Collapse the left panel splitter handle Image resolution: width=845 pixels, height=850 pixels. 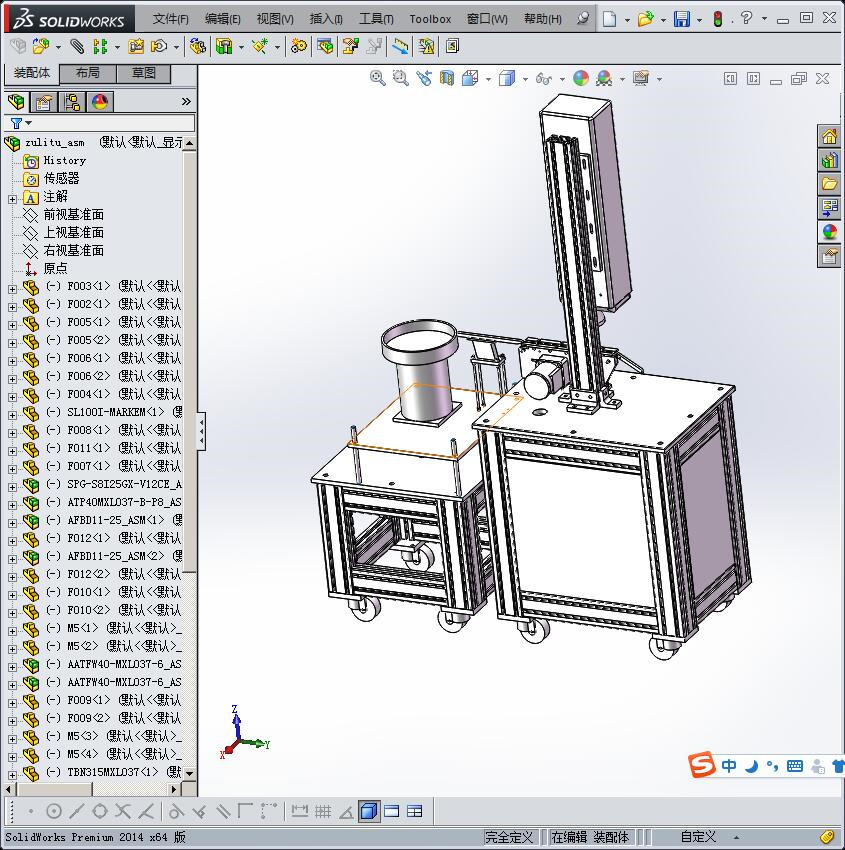tap(201, 431)
